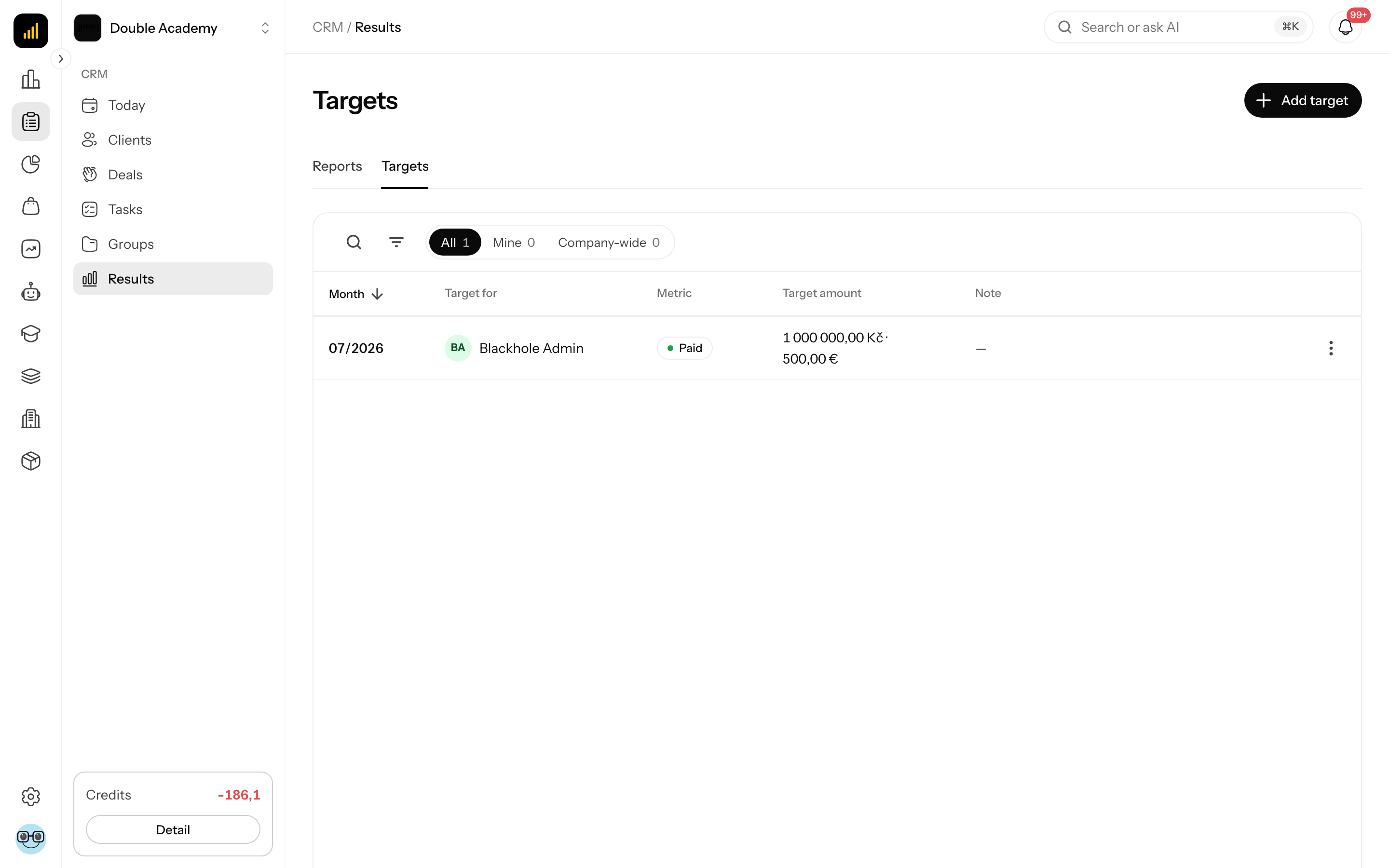The width and height of the screenshot is (1389, 868).
Task: Open settings gear in left rail
Action: (30, 796)
